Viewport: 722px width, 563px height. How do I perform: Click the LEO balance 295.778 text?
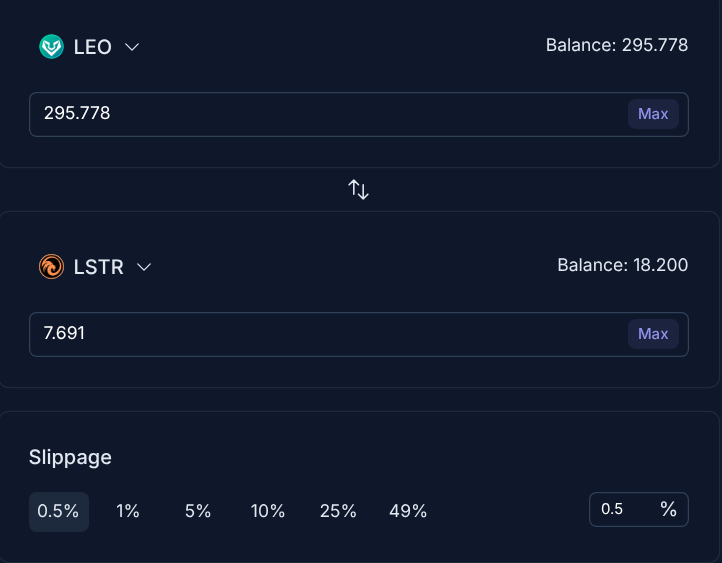point(616,45)
